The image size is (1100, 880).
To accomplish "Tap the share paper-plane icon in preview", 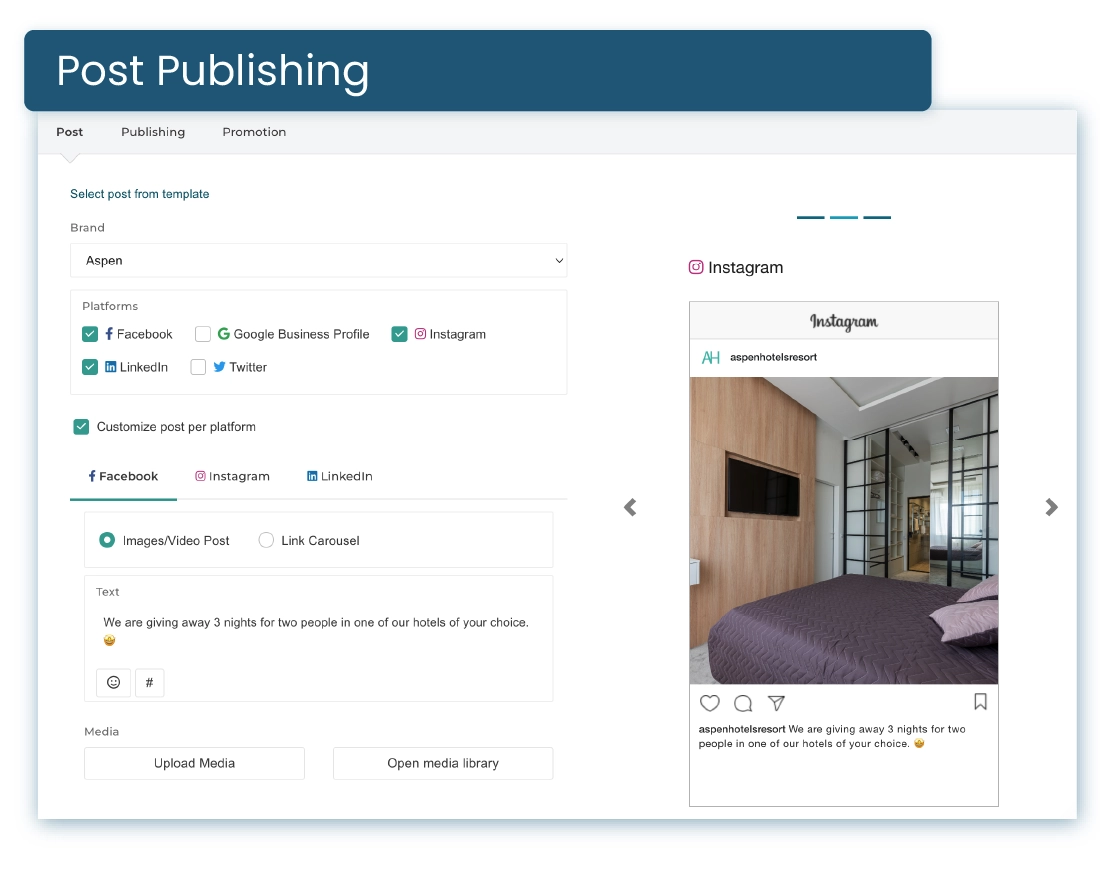I will pyautogui.click(x=776, y=702).
